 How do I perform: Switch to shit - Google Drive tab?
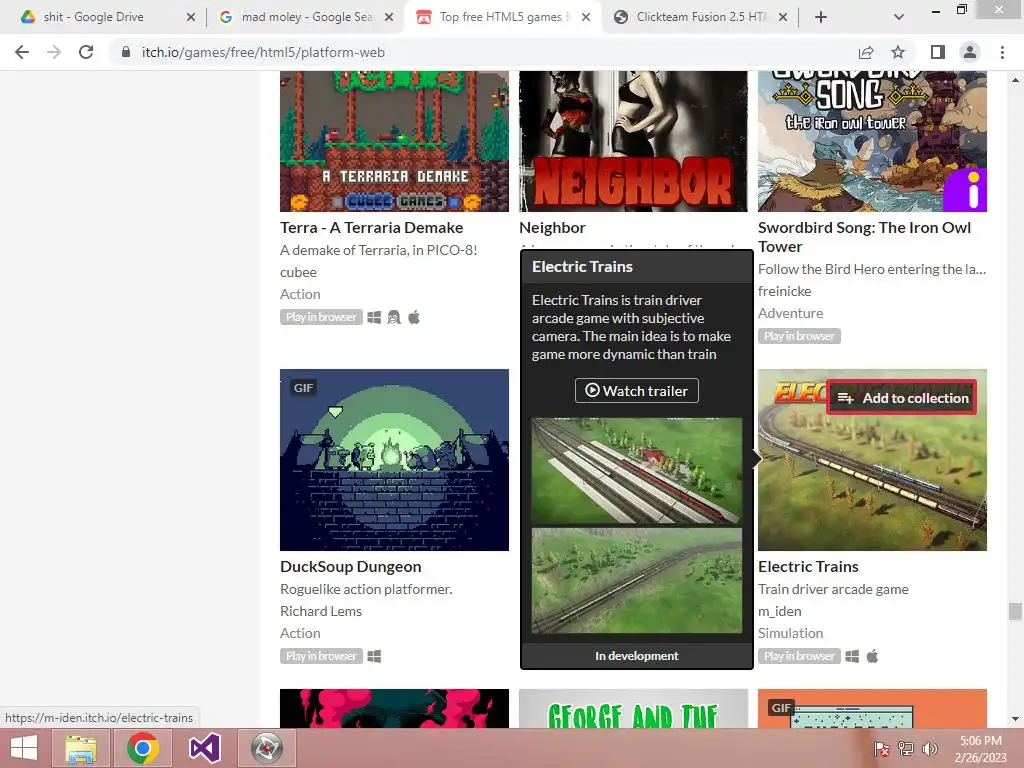93,17
